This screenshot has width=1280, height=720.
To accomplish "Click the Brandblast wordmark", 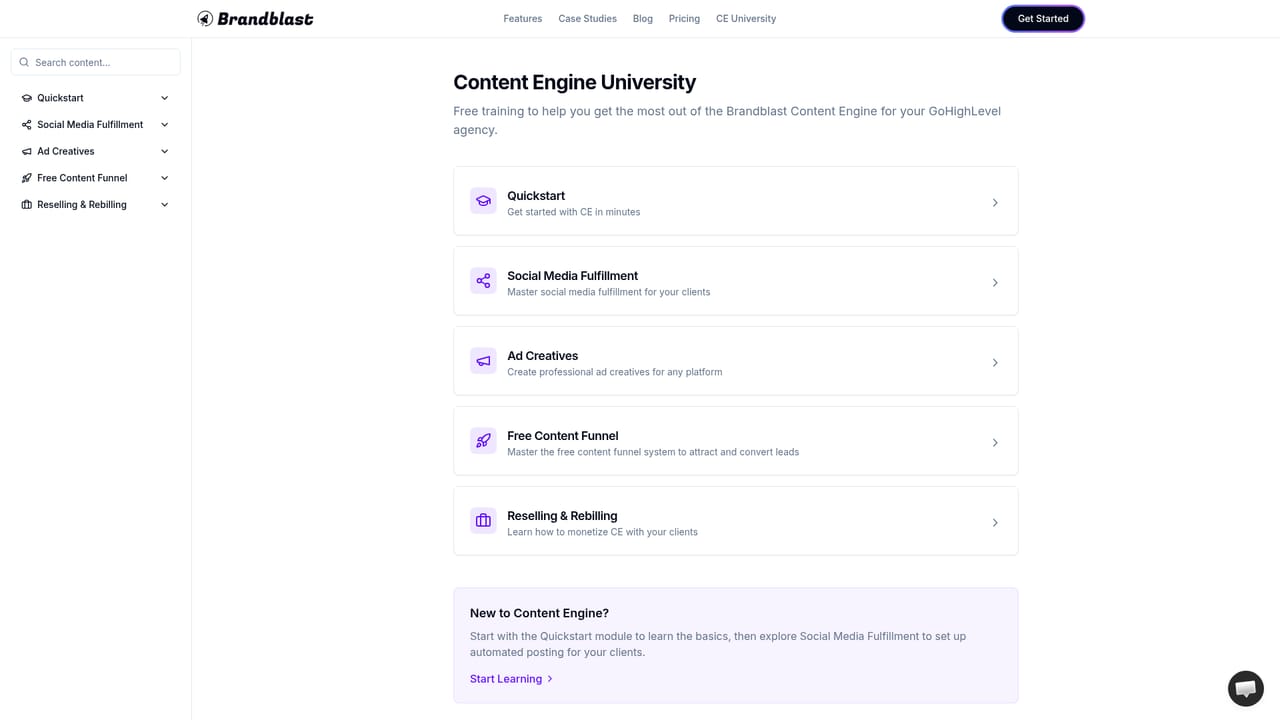I will point(265,19).
